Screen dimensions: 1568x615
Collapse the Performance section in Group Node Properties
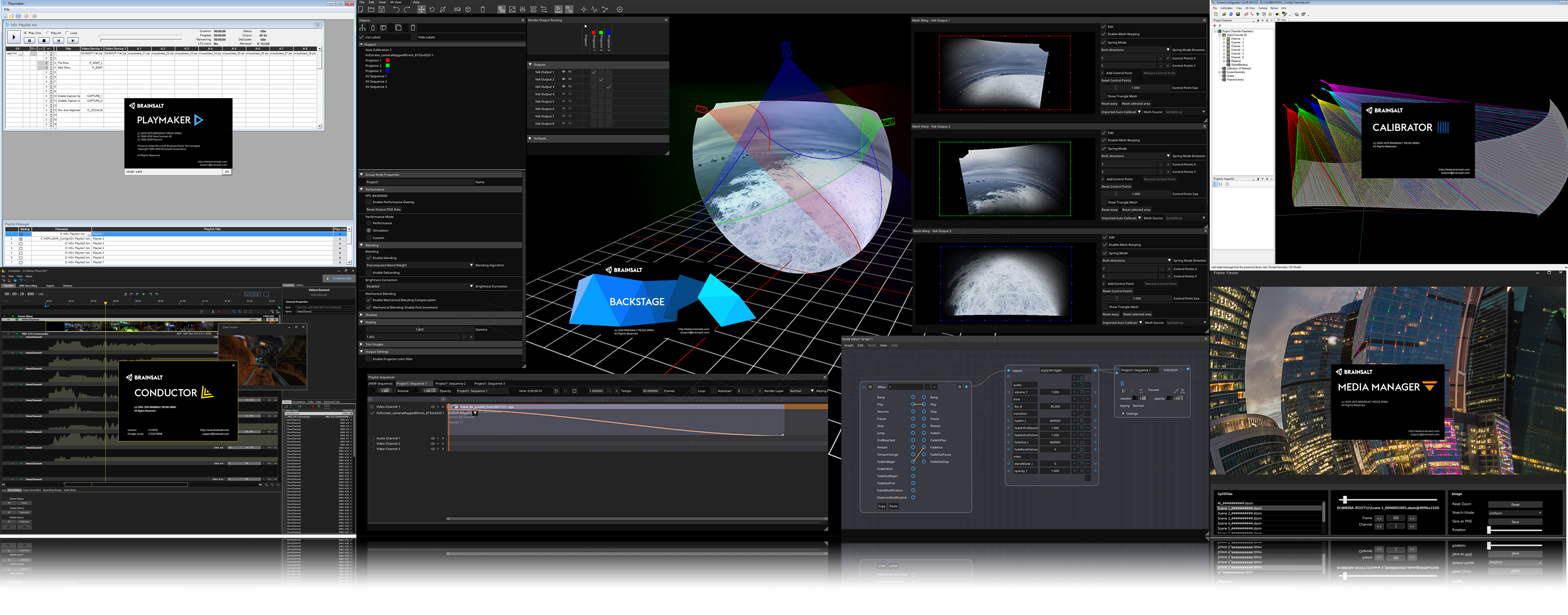click(x=361, y=189)
